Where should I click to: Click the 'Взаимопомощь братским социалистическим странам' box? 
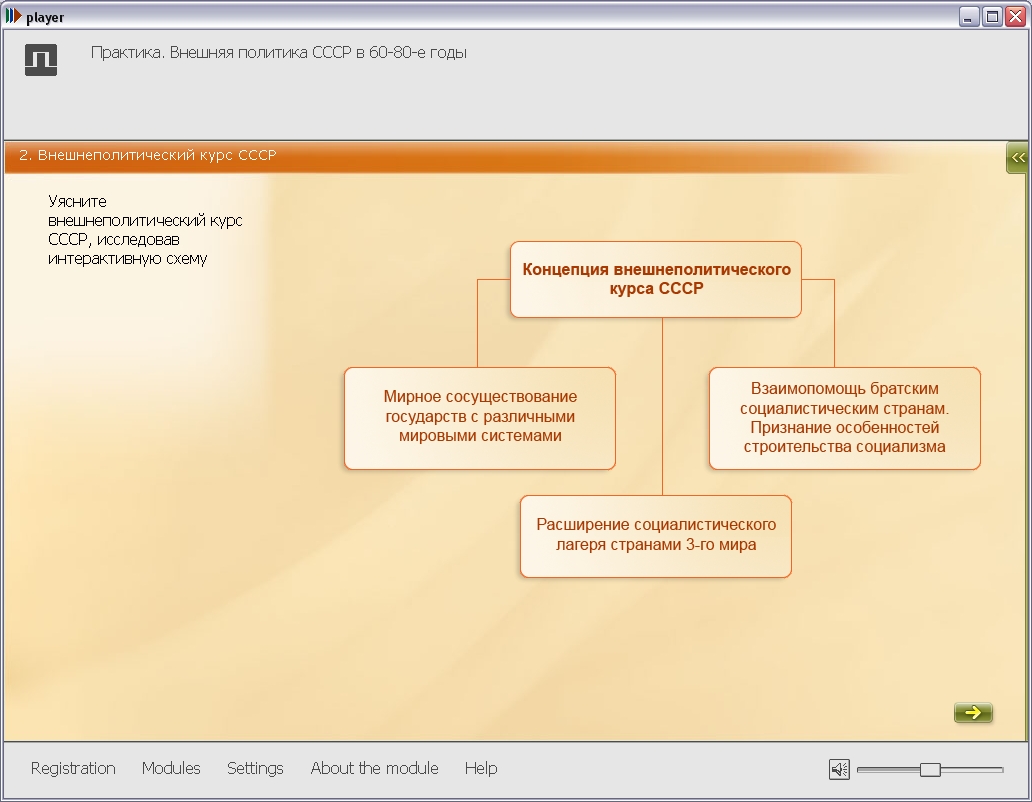pyautogui.click(x=844, y=417)
